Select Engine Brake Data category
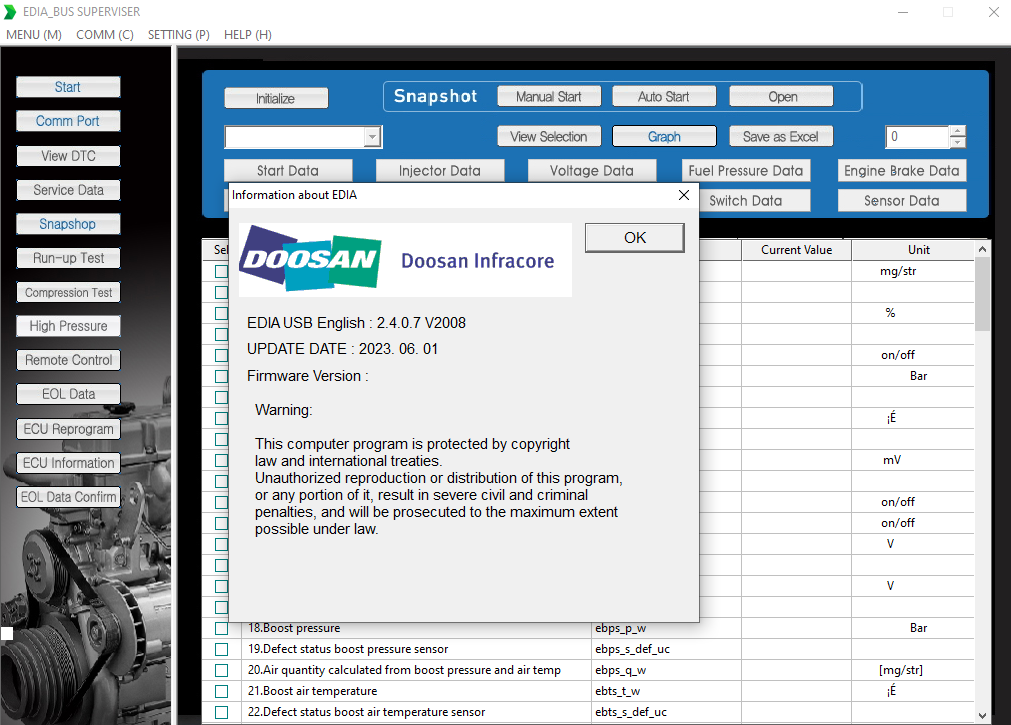 (901, 171)
